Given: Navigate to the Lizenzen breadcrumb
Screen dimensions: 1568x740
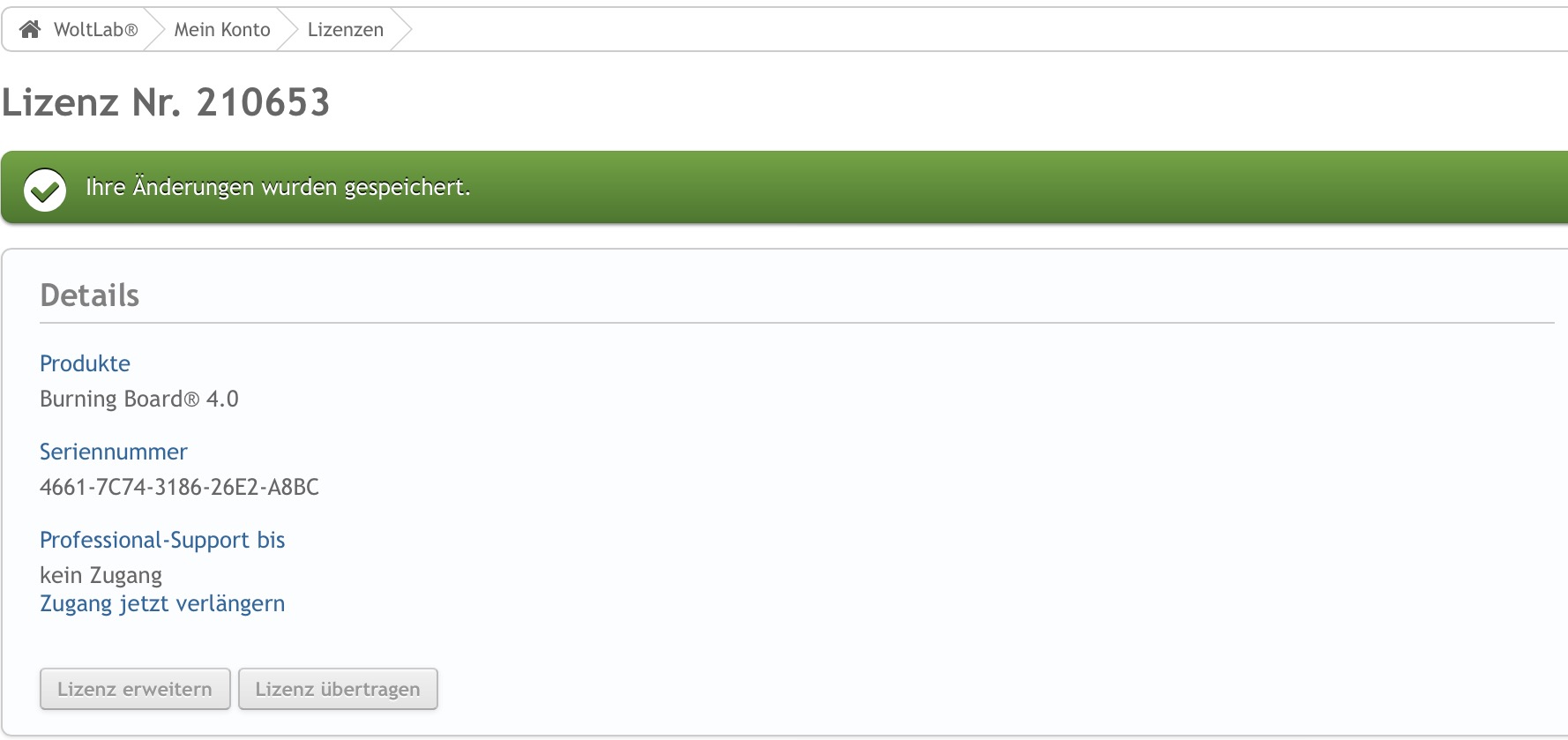Looking at the screenshot, I should pyautogui.click(x=346, y=30).
